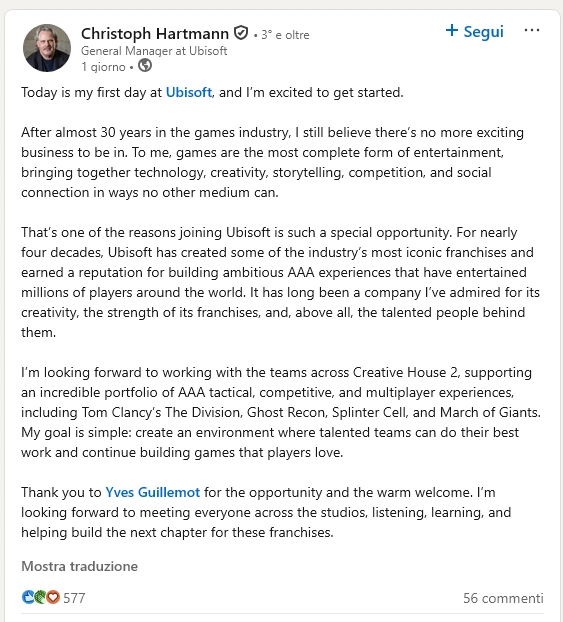Click the plus icon beside Segui
Viewport: 563px width, 622px height.
(452, 30)
